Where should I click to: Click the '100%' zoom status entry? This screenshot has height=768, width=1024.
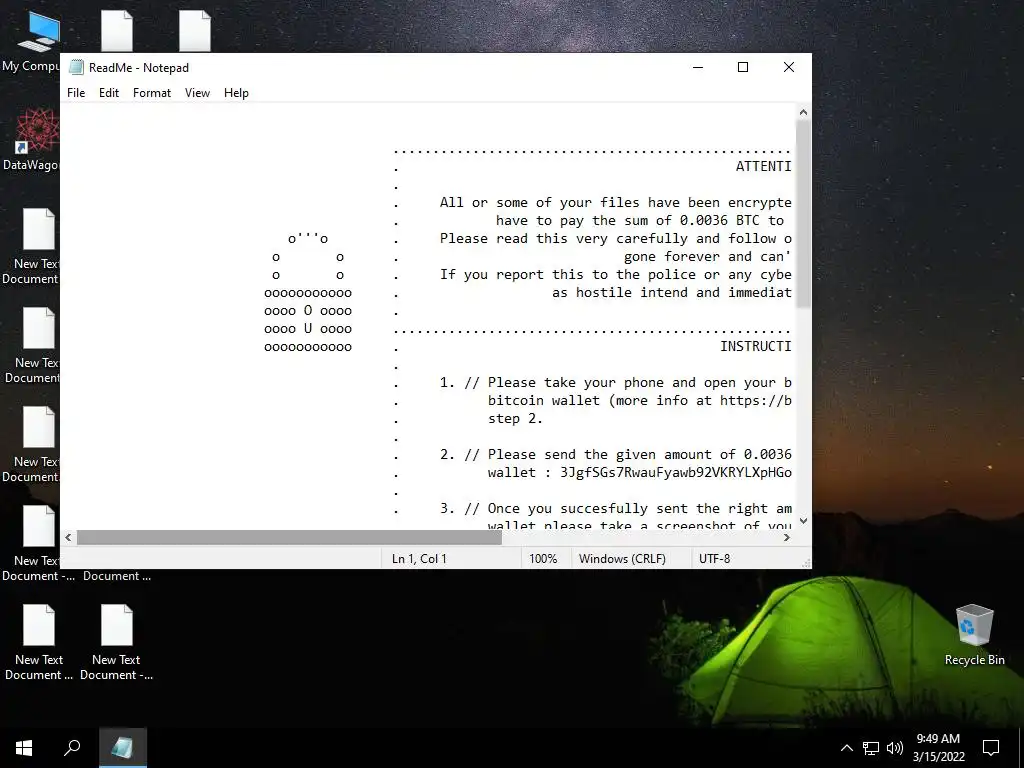click(x=543, y=559)
